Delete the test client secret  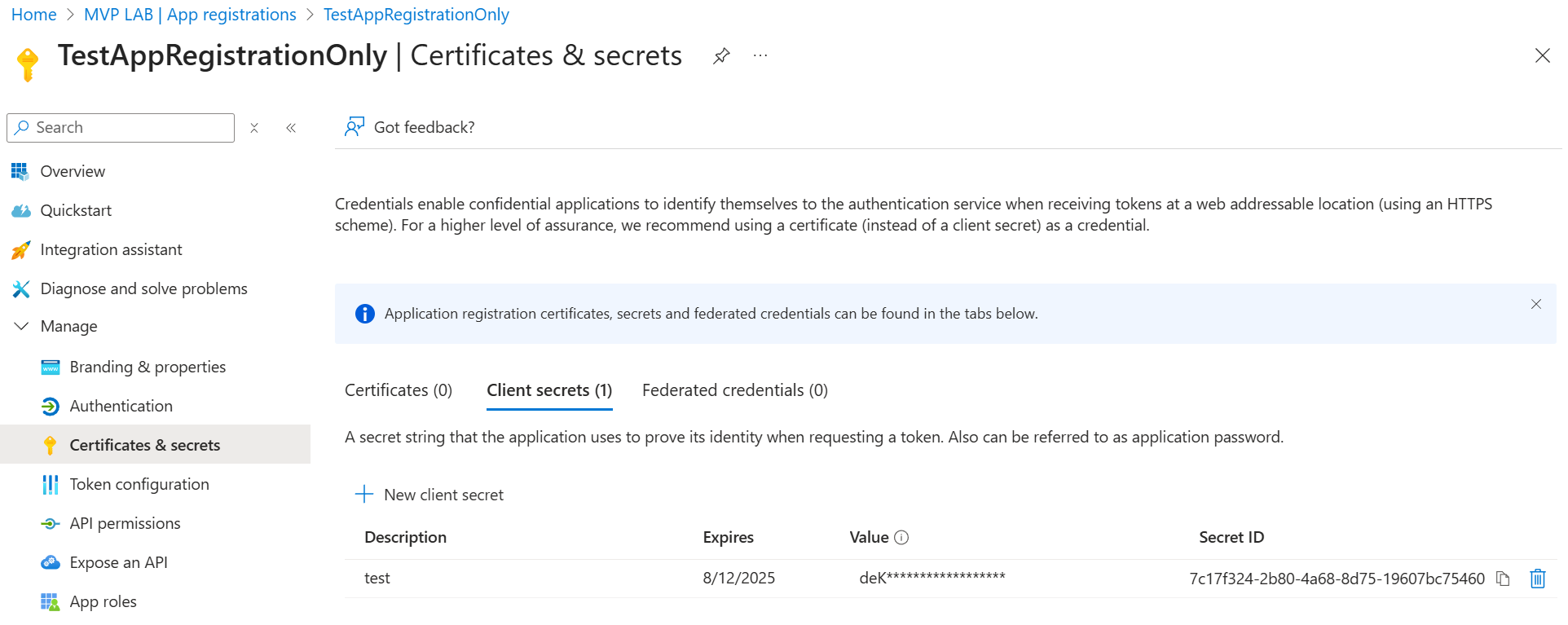coord(1538,579)
